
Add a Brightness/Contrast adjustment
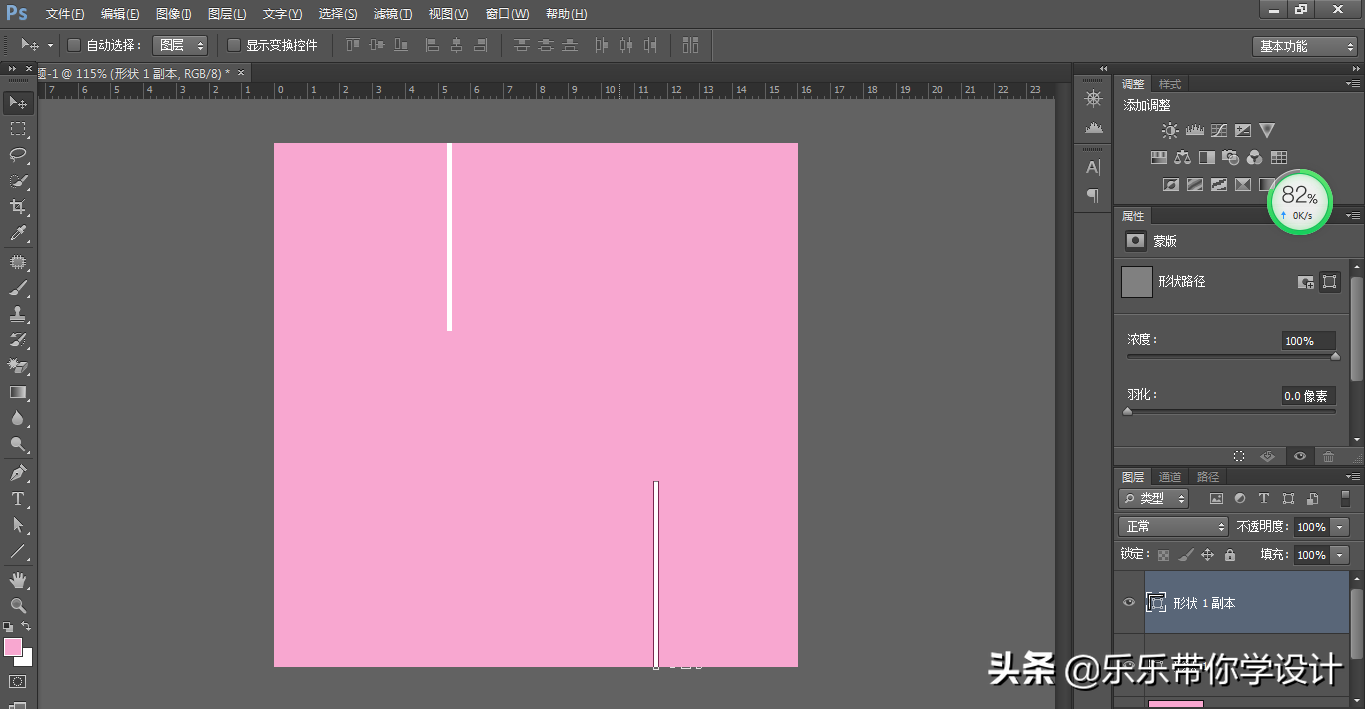coord(1170,130)
